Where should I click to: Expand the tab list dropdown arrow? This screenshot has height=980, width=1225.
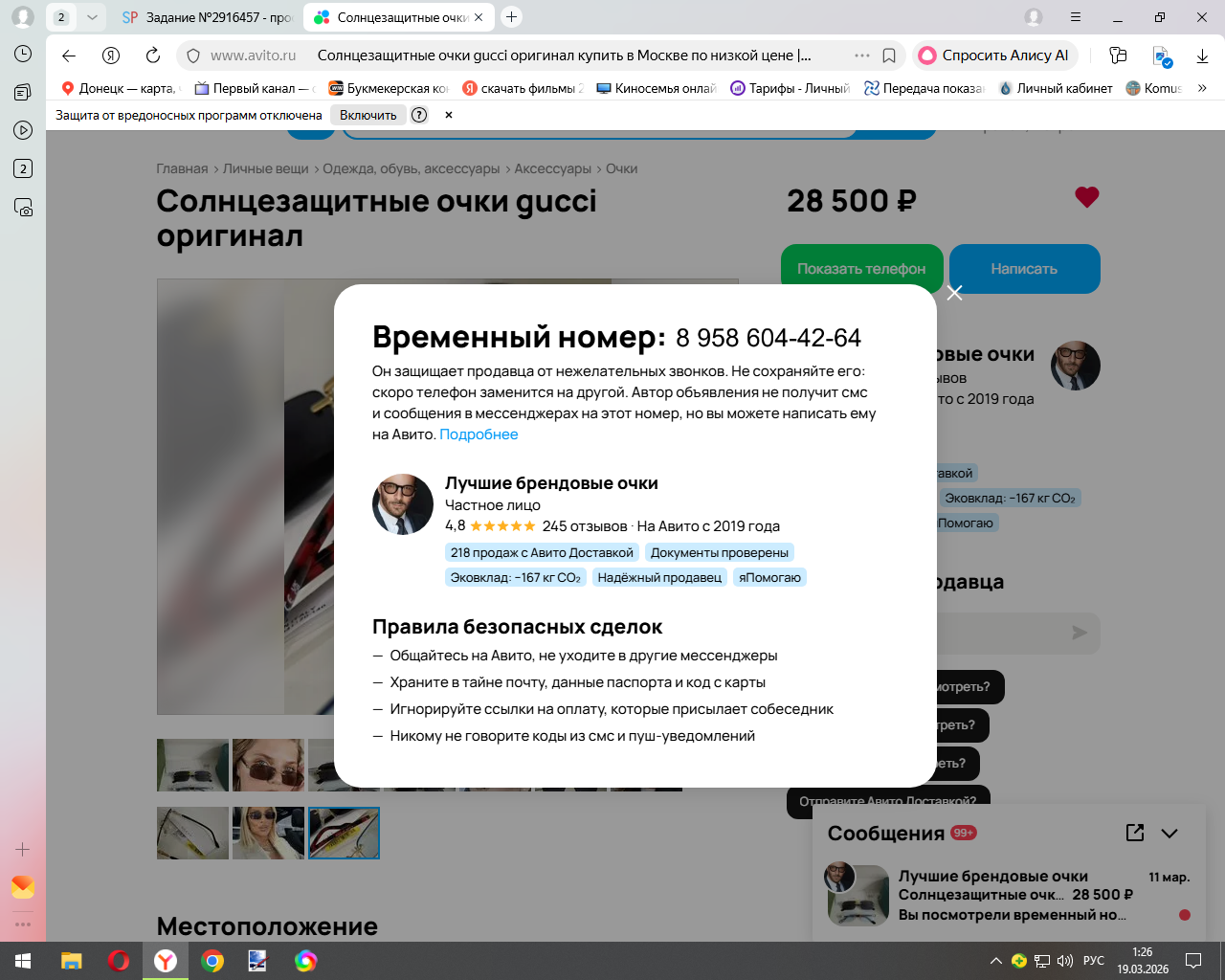tap(92, 17)
